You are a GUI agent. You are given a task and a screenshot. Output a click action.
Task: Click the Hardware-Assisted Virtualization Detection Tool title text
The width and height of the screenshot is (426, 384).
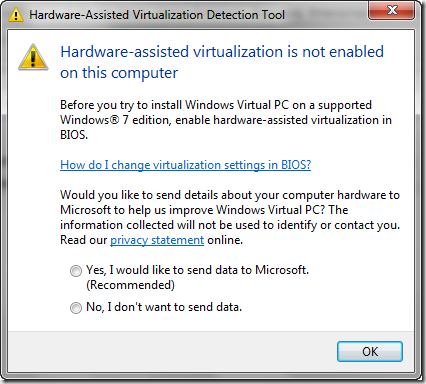pyautogui.click(x=157, y=15)
